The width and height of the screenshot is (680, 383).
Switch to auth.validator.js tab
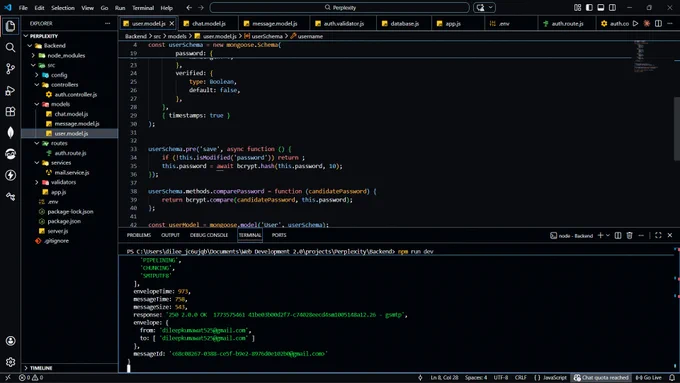343,23
